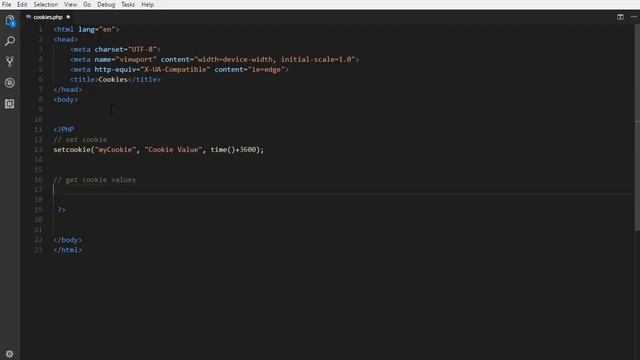This screenshot has width=640, height=360.
Task: Open the Debug view in activity bar
Action: point(10,83)
